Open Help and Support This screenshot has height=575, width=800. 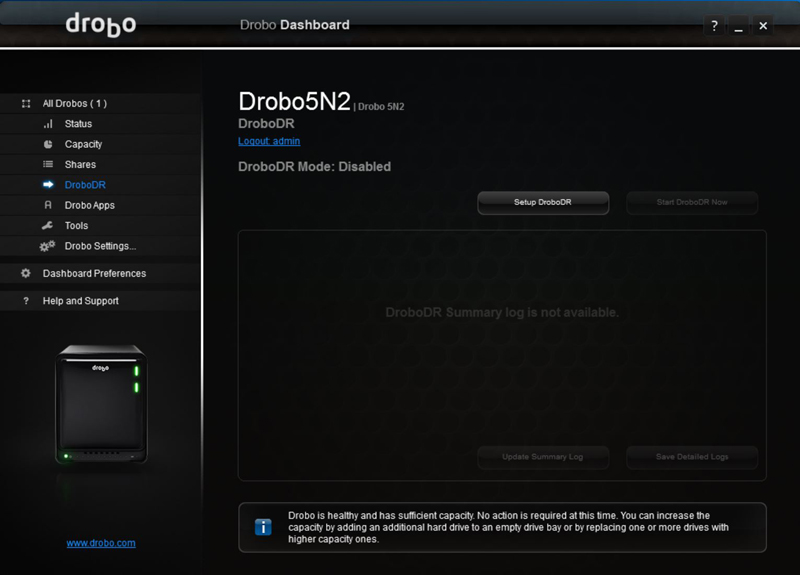[x=81, y=301]
